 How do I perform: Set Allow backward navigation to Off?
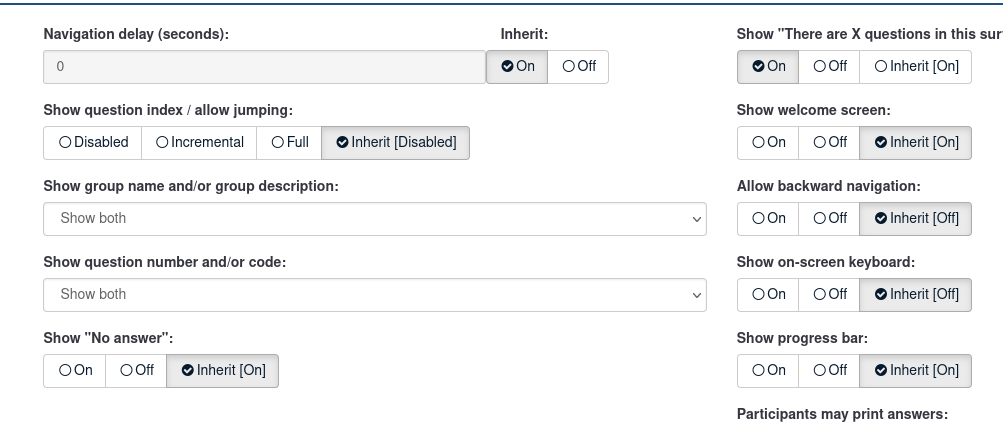tap(829, 219)
